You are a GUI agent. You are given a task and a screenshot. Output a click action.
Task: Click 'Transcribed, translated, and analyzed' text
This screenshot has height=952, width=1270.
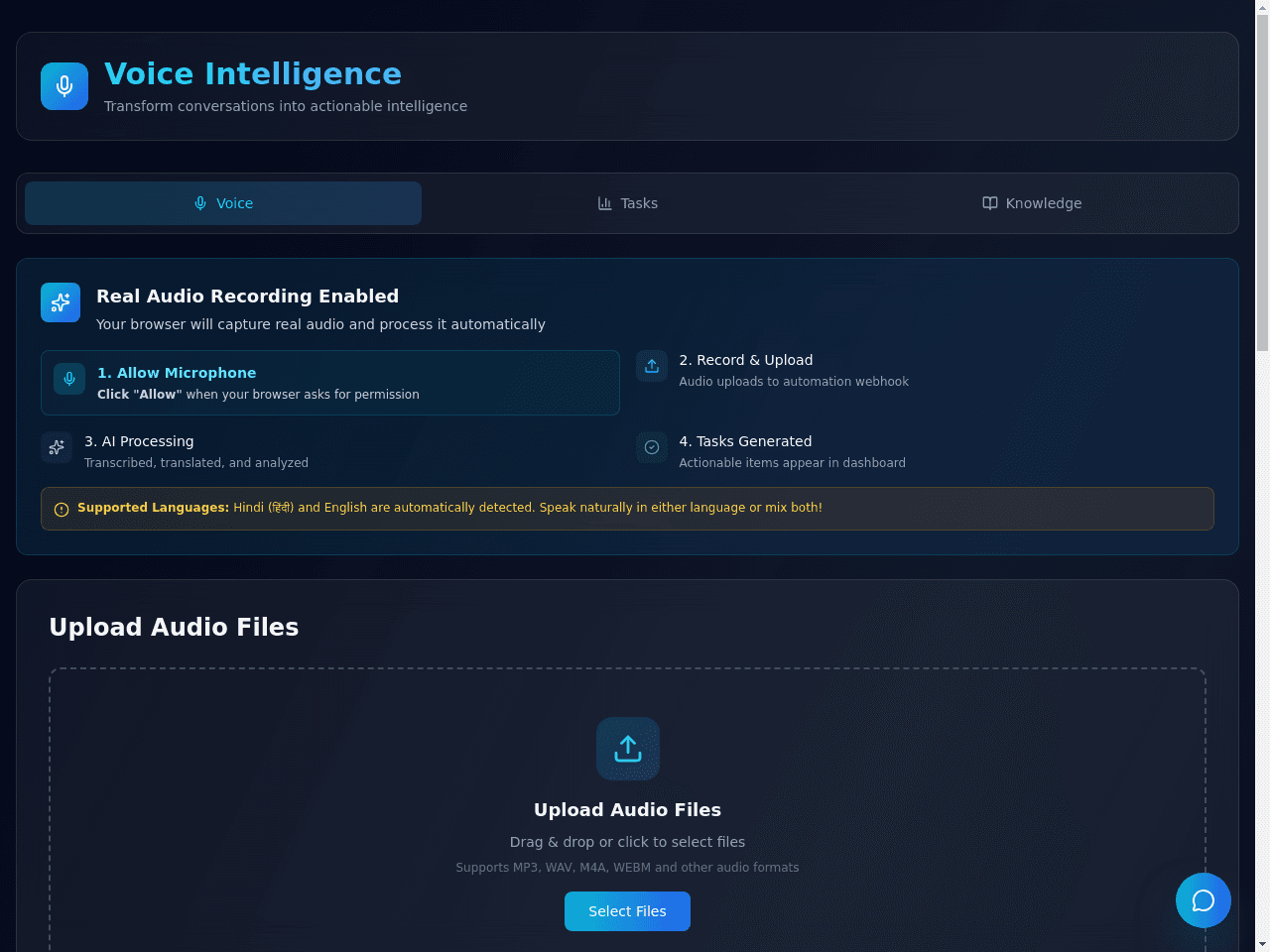click(196, 463)
